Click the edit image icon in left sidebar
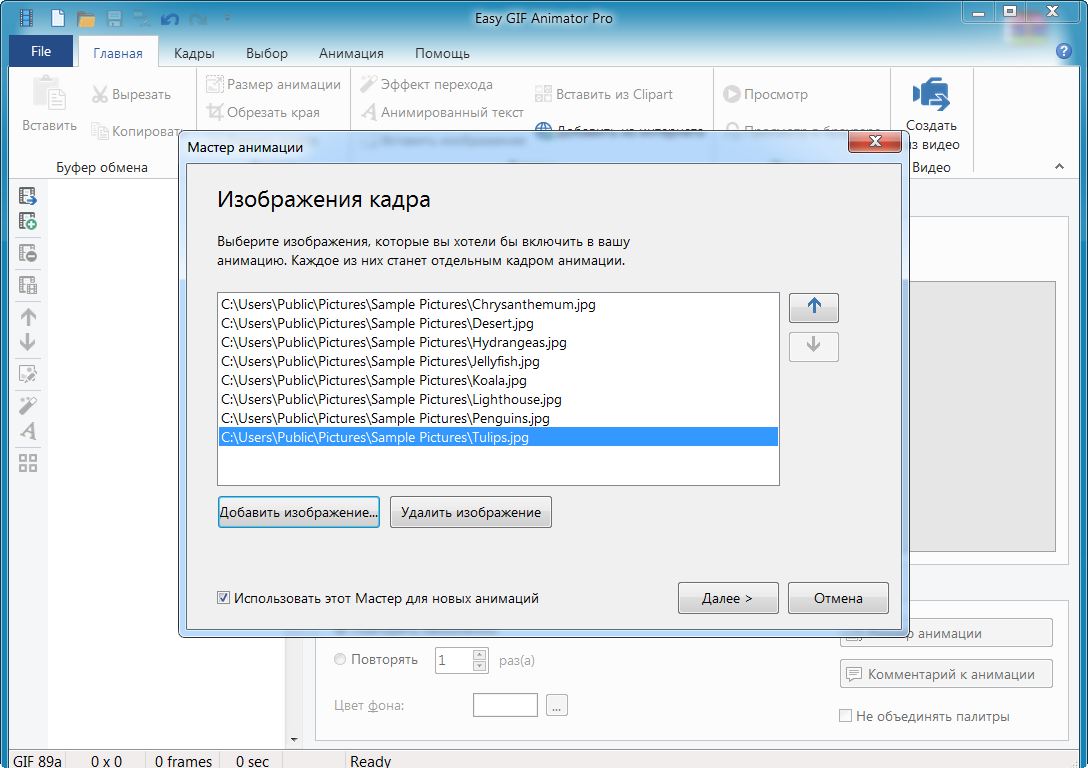 [28, 374]
